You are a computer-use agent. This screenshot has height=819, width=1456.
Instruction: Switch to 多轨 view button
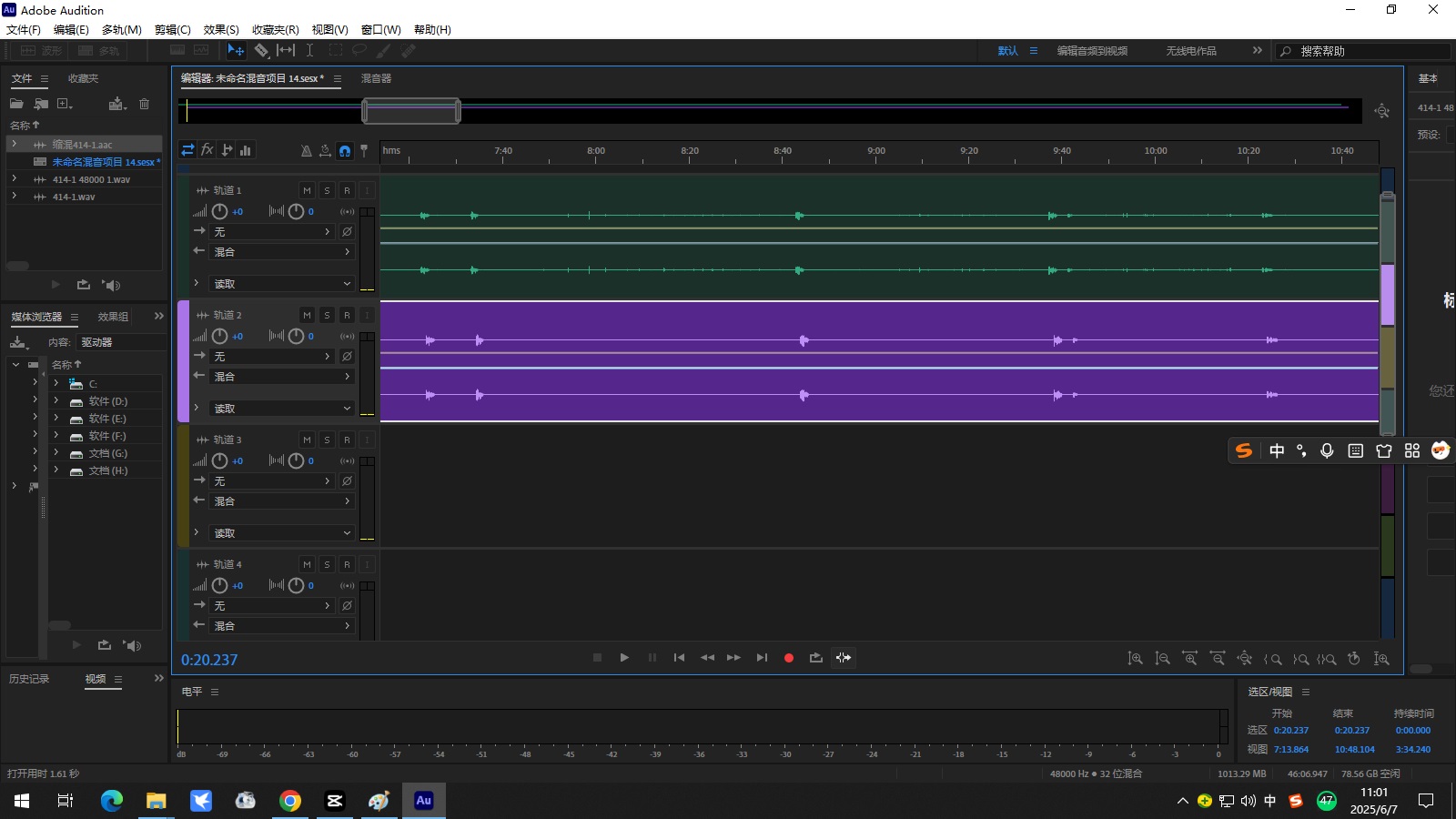coord(98,51)
